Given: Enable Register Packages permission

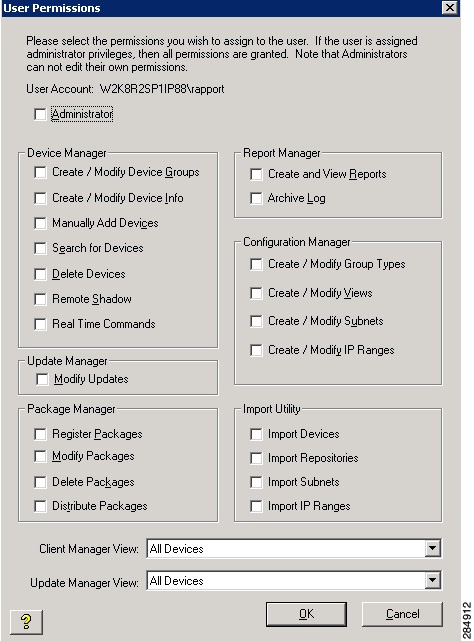Looking at the screenshot, I should [40, 434].
